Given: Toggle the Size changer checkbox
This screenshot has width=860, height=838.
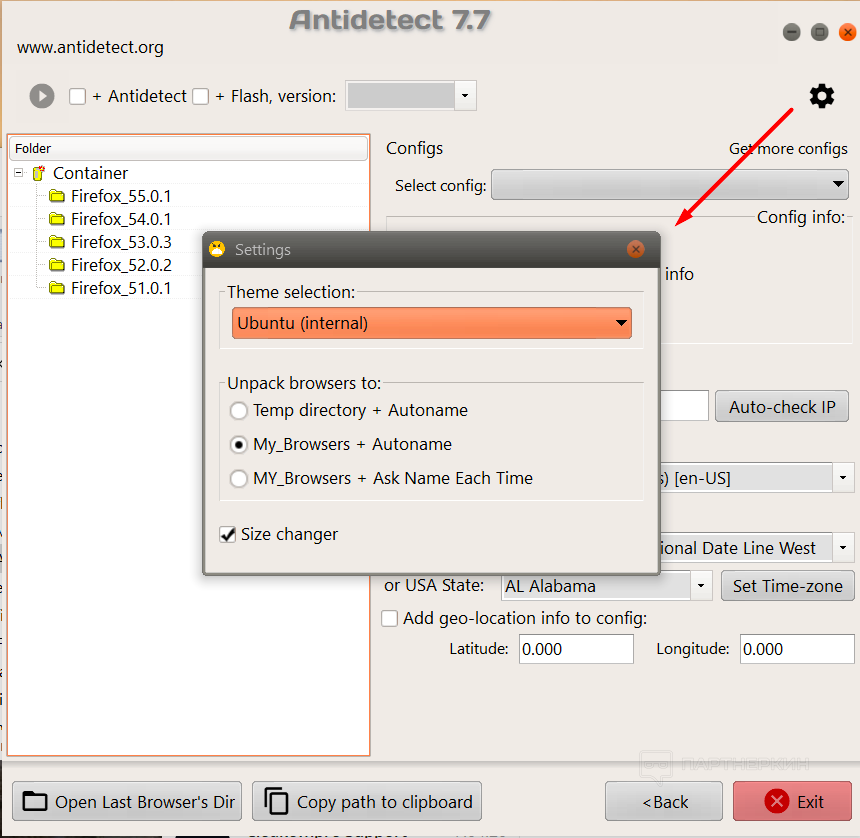Looking at the screenshot, I should tap(227, 534).
